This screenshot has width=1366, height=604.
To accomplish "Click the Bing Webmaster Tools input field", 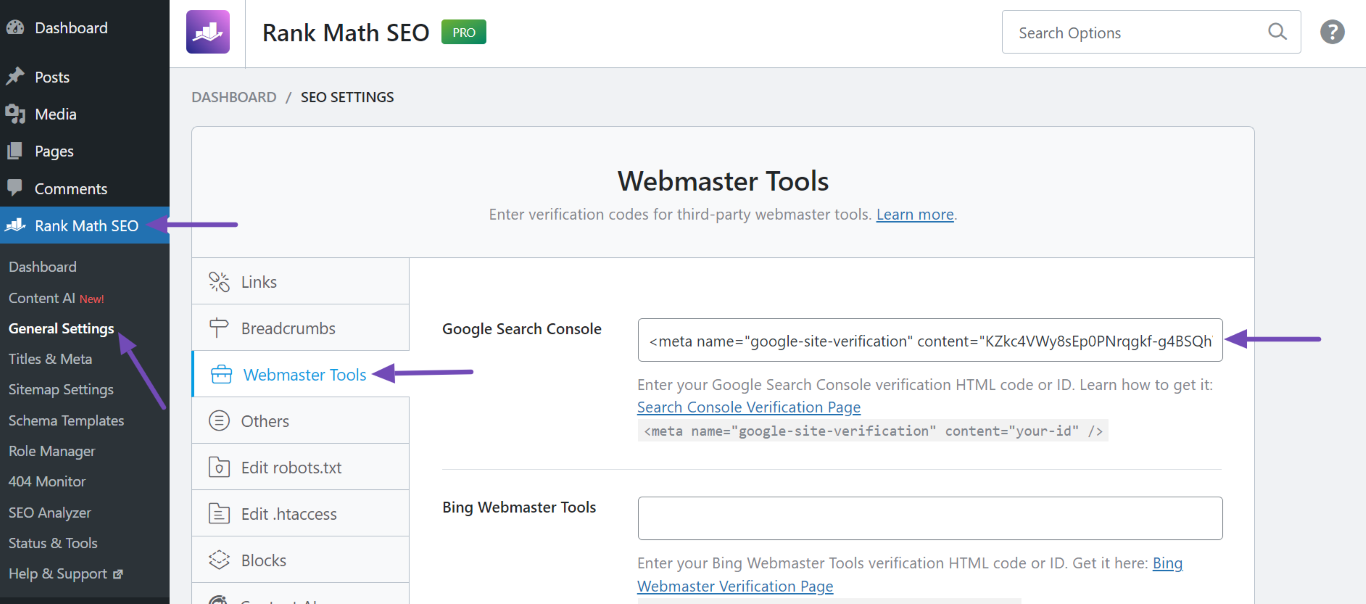I will 929,518.
